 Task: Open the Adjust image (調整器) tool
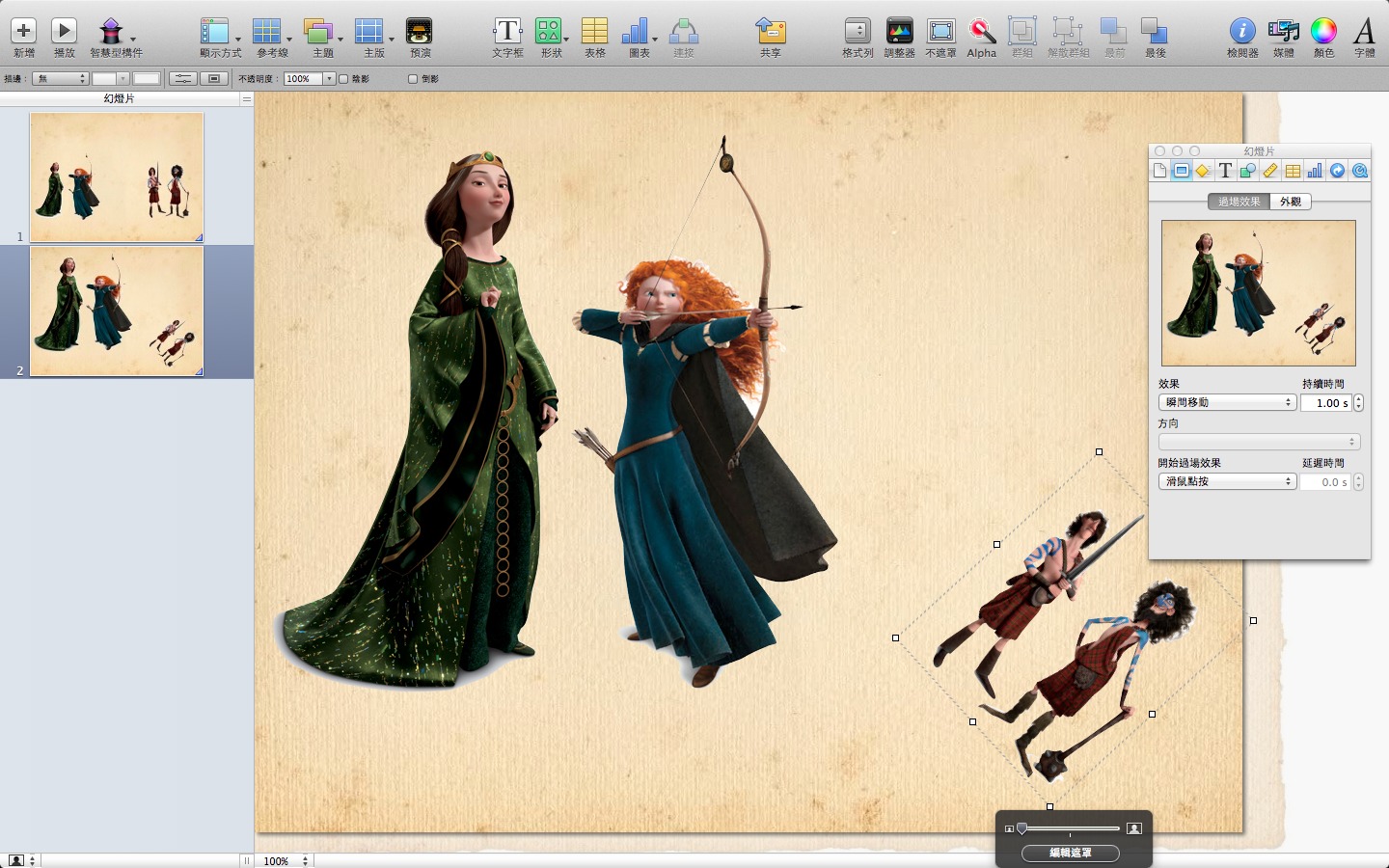point(899,31)
